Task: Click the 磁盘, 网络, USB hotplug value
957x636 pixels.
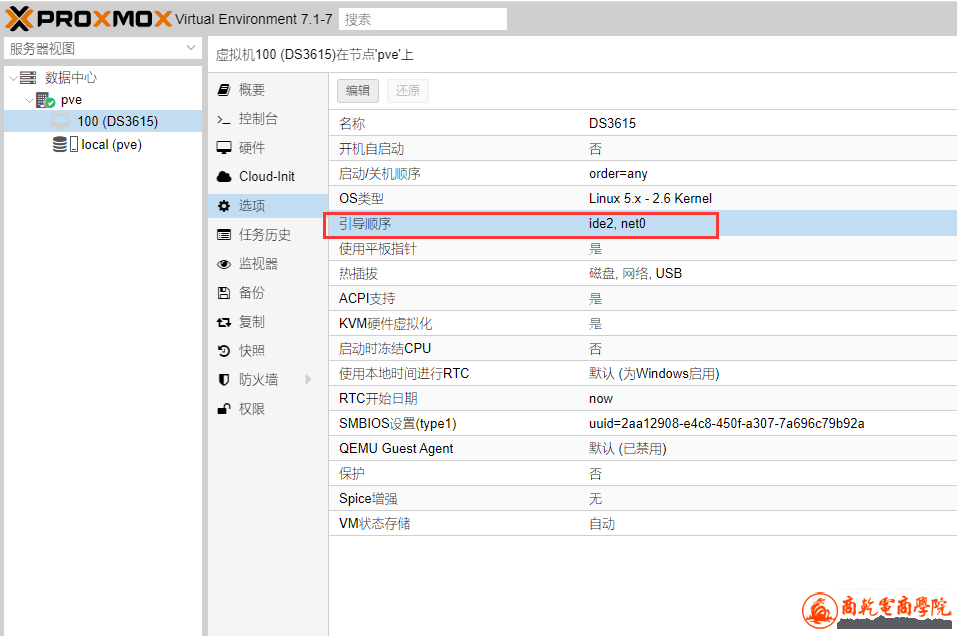Action: [635, 273]
